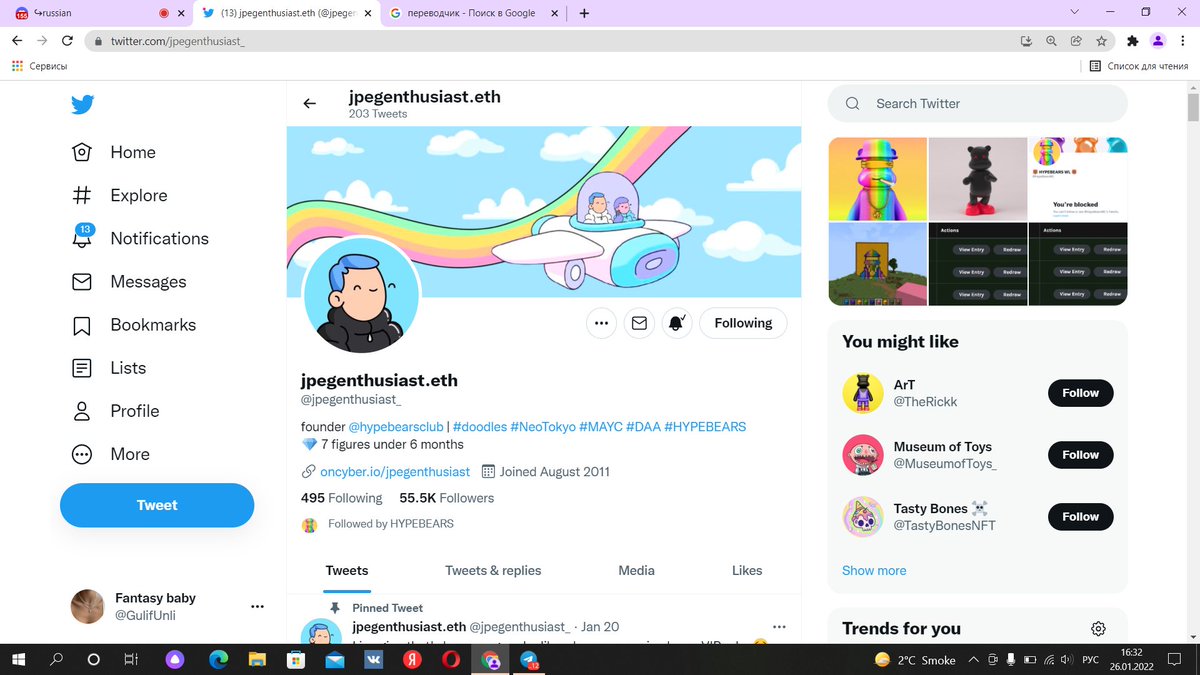This screenshot has width=1200, height=675.
Task: Open the More menu in sidebar
Action: click(x=110, y=453)
